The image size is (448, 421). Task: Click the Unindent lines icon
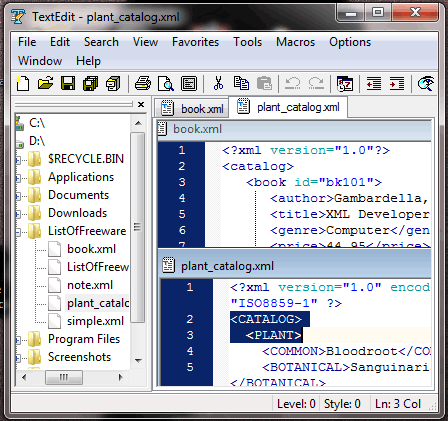click(x=374, y=83)
